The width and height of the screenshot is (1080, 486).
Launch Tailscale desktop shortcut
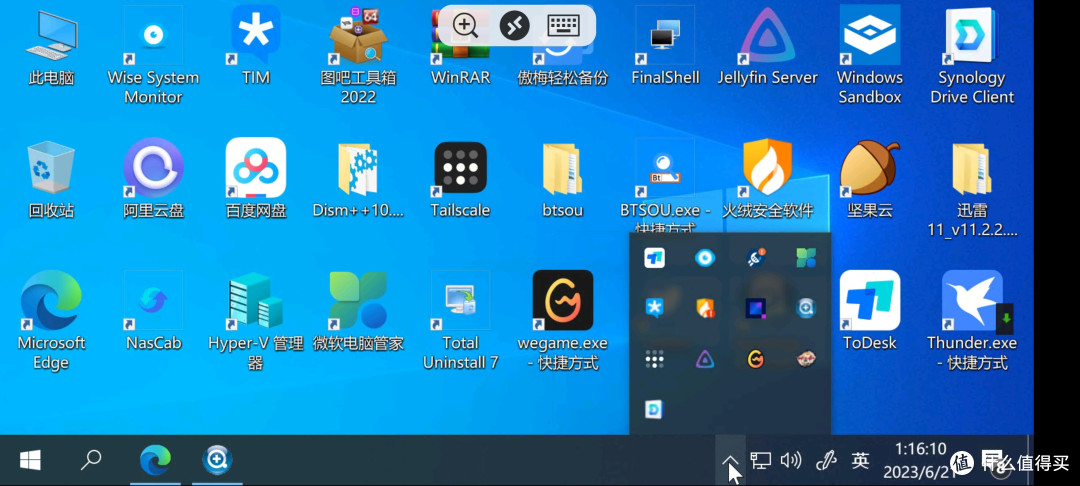click(x=460, y=179)
